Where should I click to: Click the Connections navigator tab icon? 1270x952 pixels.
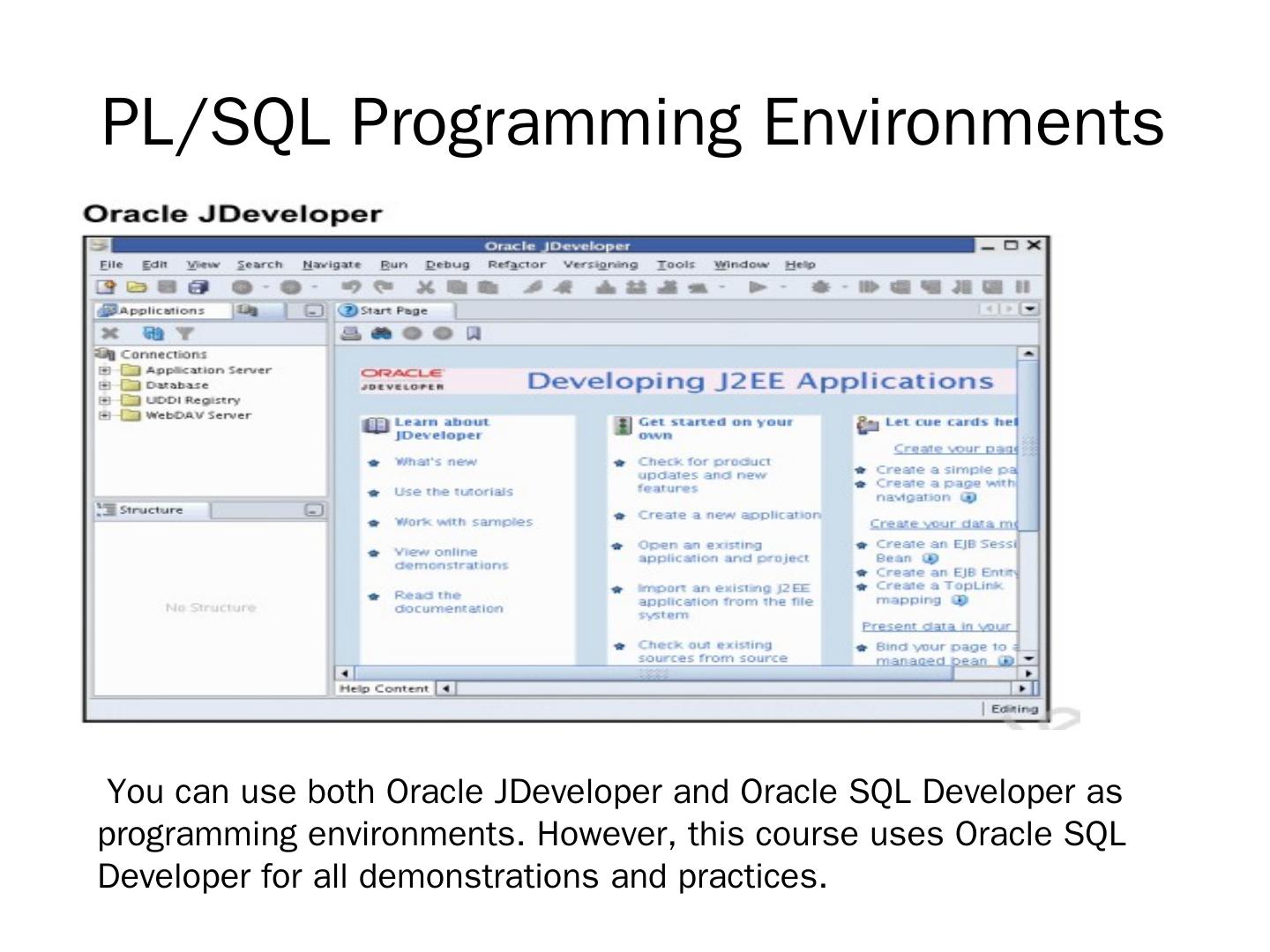pyautogui.click(x=247, y=310)
